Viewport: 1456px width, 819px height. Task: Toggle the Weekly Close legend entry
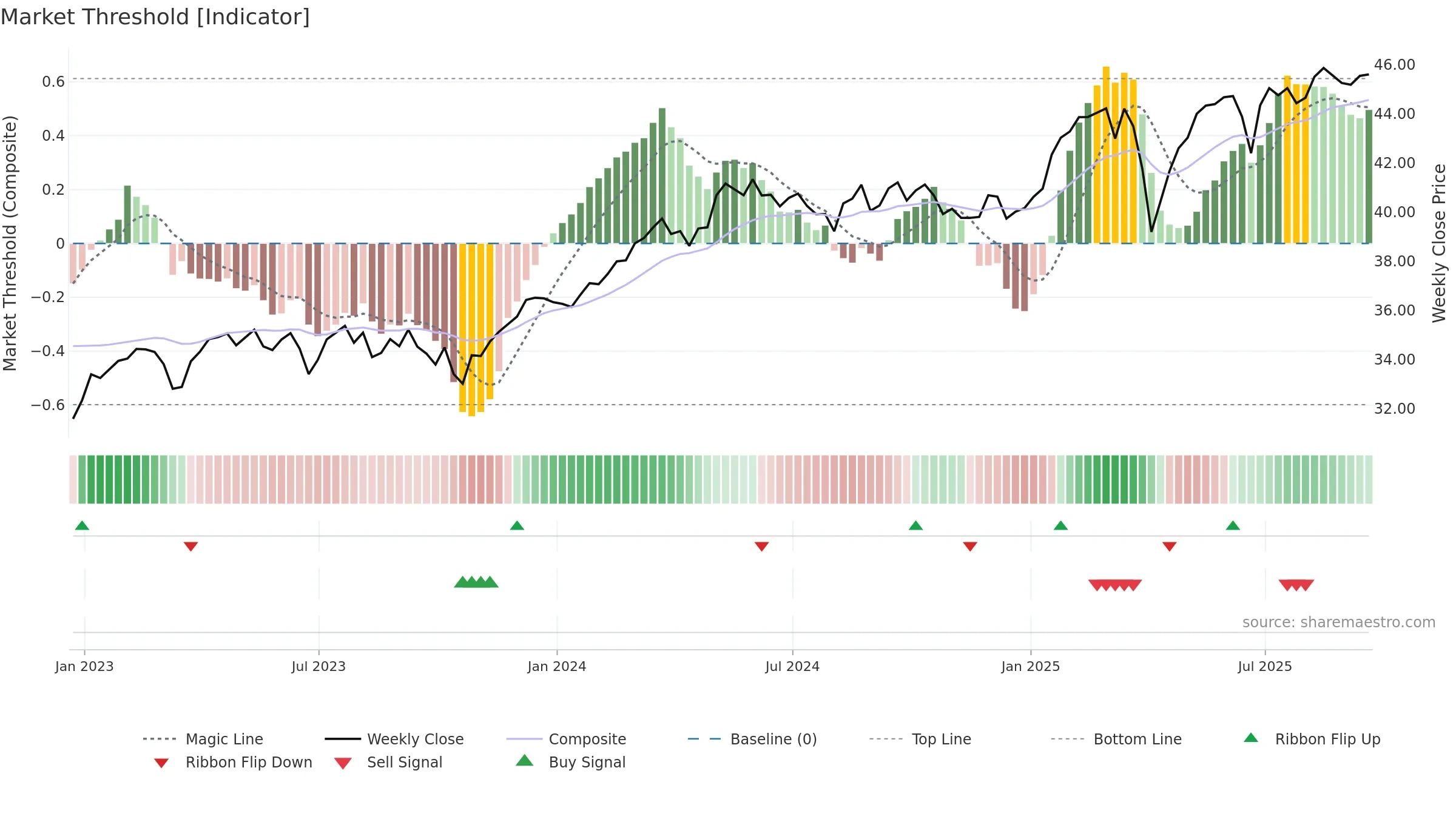point(394,739)
